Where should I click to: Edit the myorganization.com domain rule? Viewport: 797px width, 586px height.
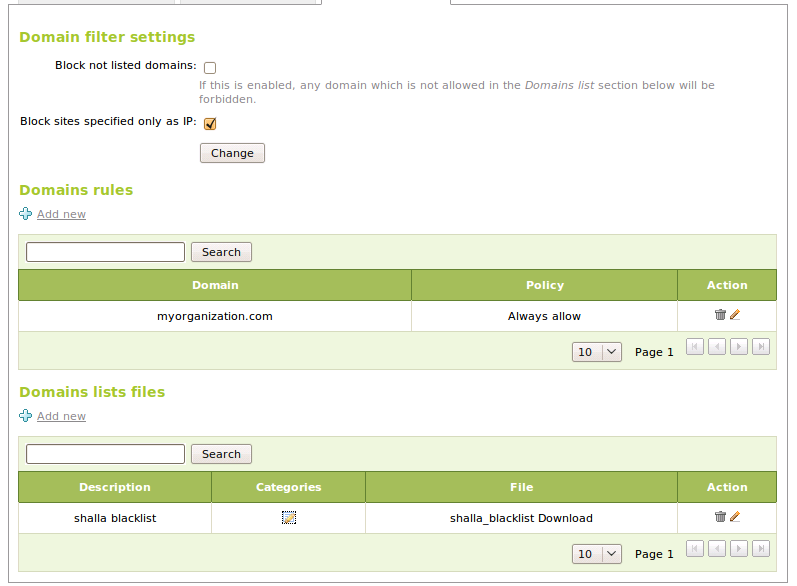click(x=735, y=315)
